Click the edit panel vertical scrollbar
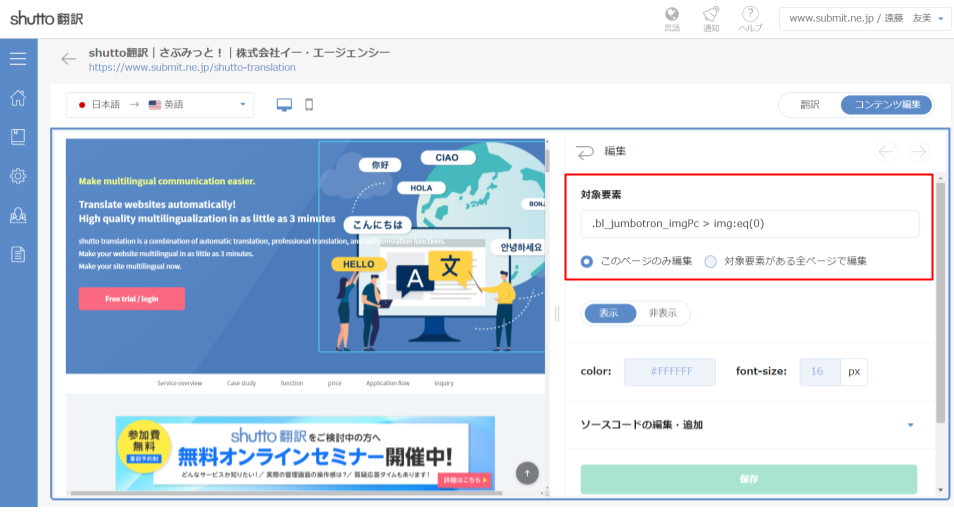The width and height of the screenshot is (954, 517). [x=941, y=301]
